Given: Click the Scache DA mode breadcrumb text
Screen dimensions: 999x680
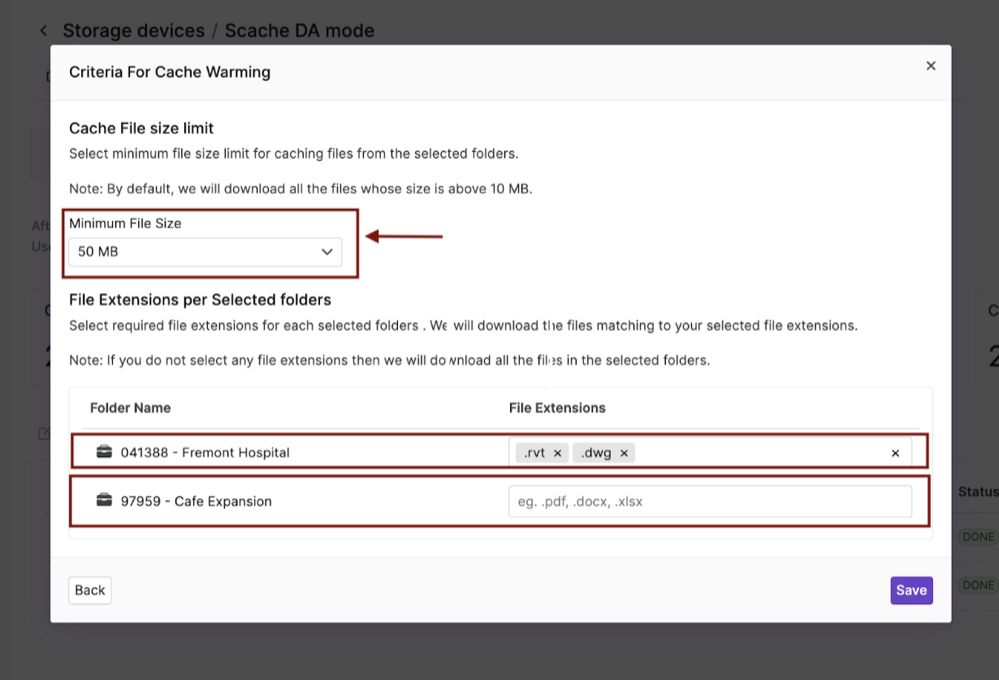Looking at the screenshot, I should click(x=299, y=31).
